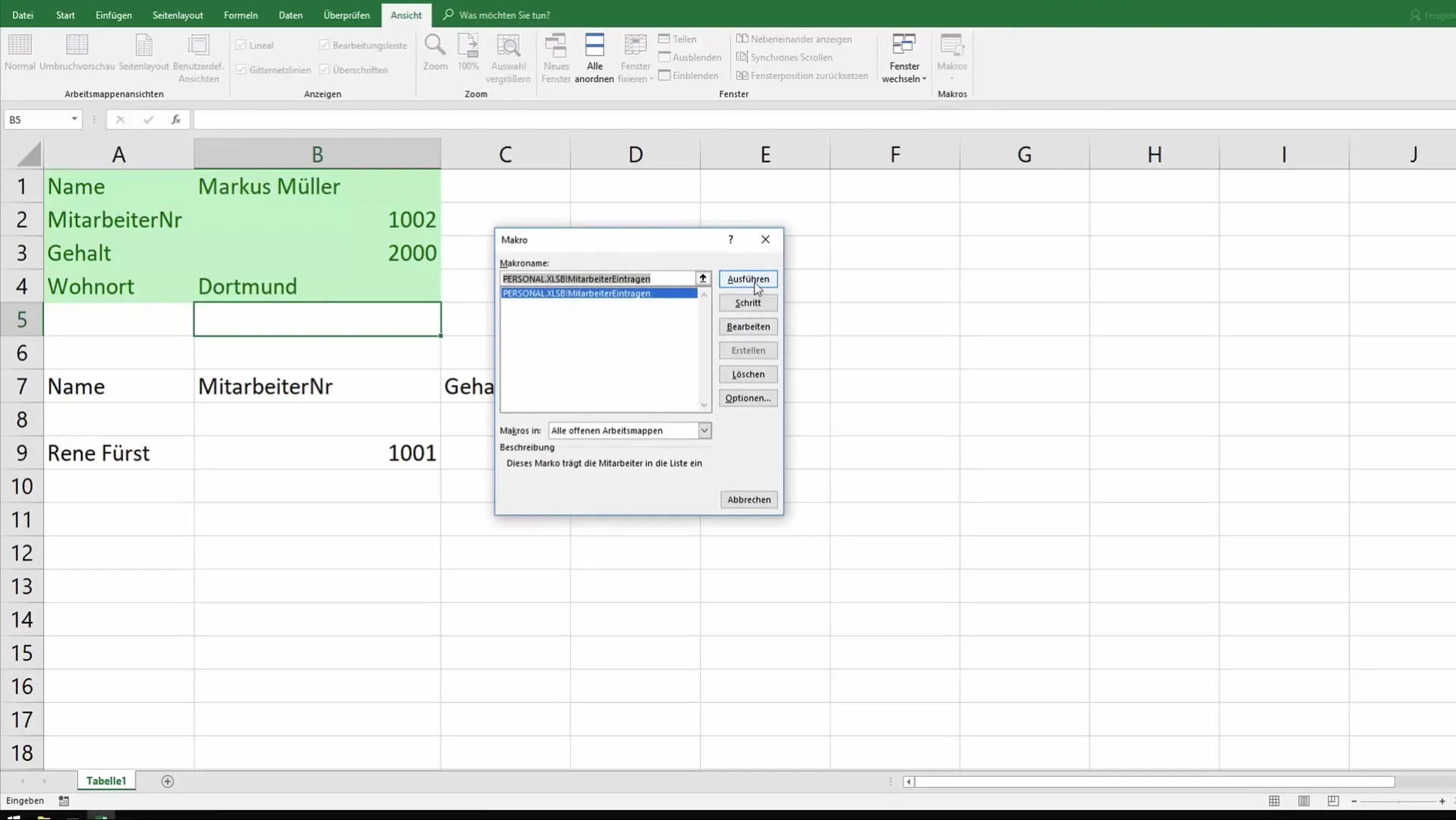Click Nebeneinander anzeigen side by side
1456x820 pixels.
pyautogui.click(x=794, y=39)
